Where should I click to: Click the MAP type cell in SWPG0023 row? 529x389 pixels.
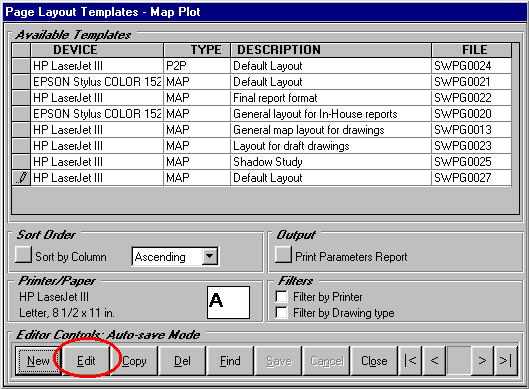click(x=197, y=146)
